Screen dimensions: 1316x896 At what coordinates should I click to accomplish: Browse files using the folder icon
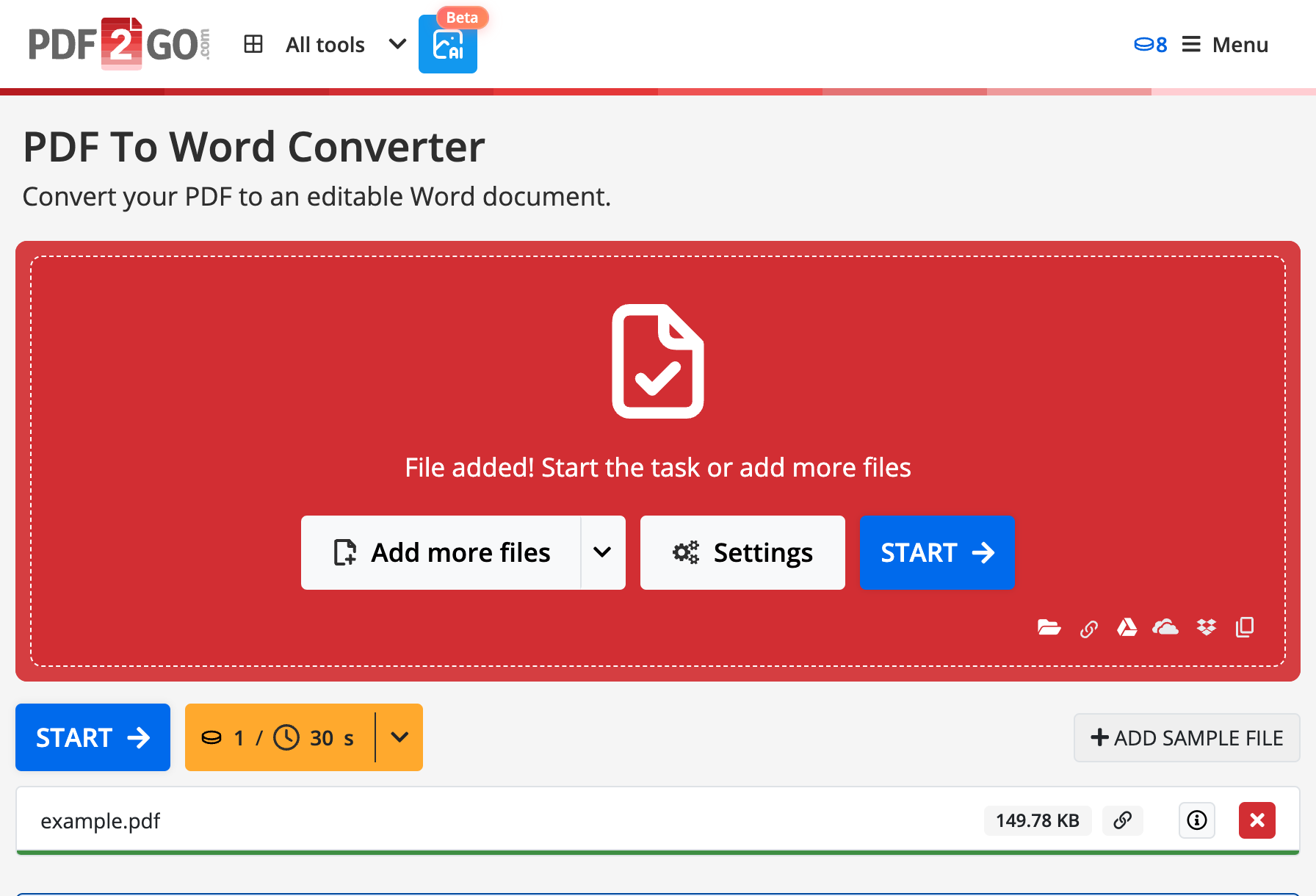(1049, 627)
